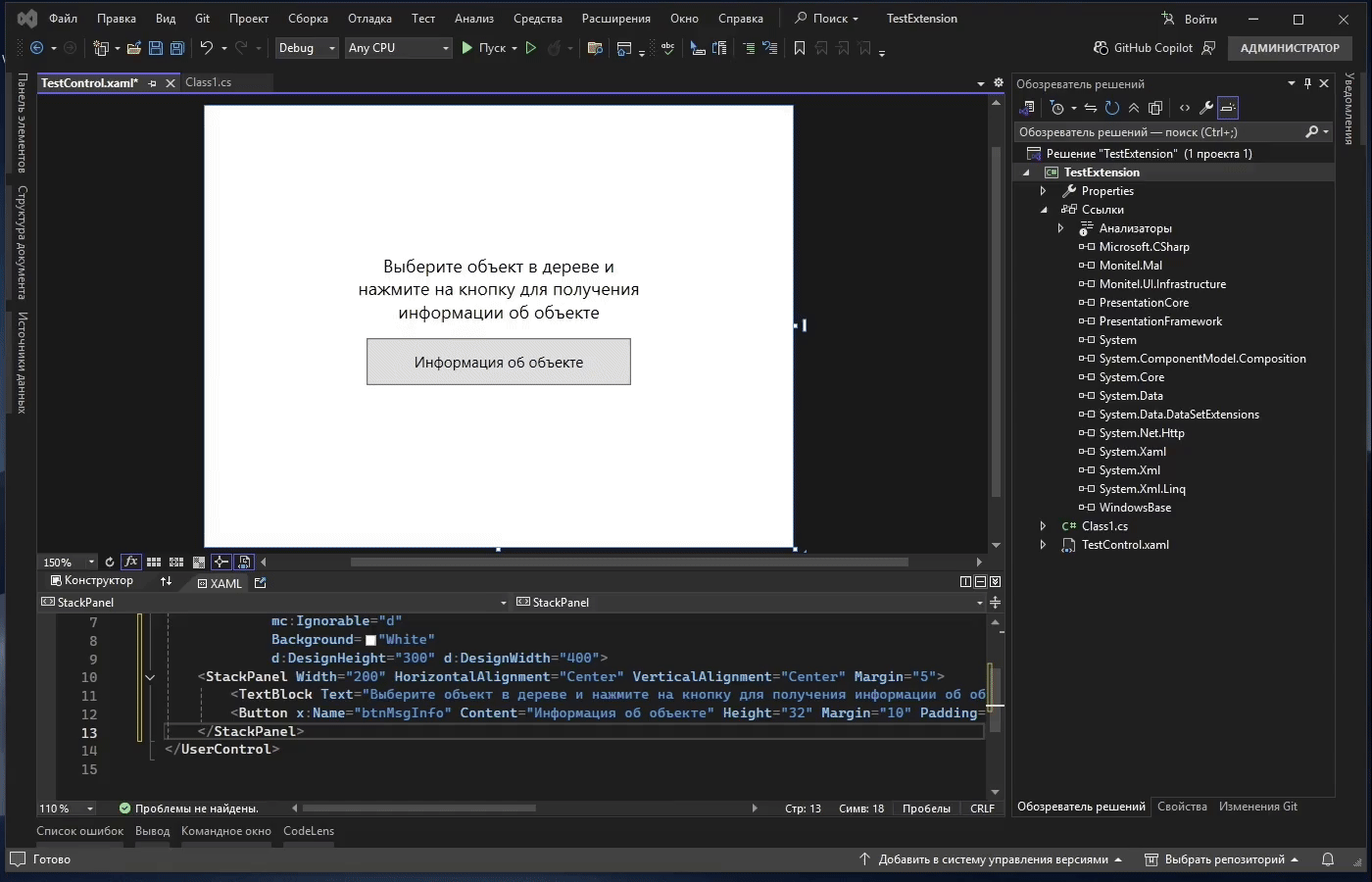Click the Save file toolbar icon
This screenshot has width=1372, height=882.
pyautogui.click(x=156, y=48)
